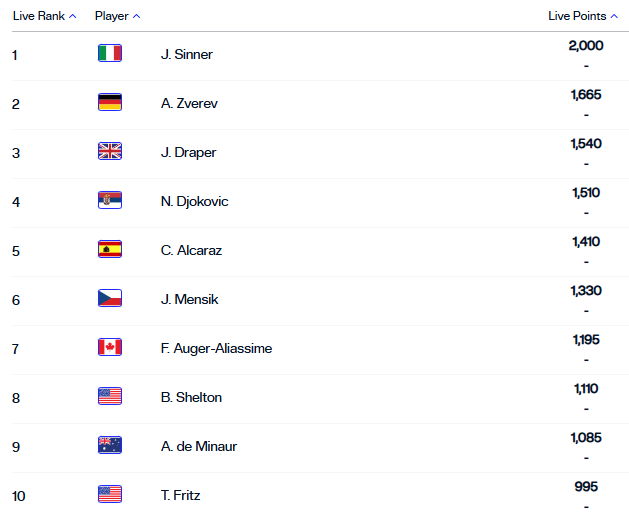This screenshot has width=629, height=520.
Task: Click the Czech flag next to J. Mensik
Action: [x=110, y=299]
